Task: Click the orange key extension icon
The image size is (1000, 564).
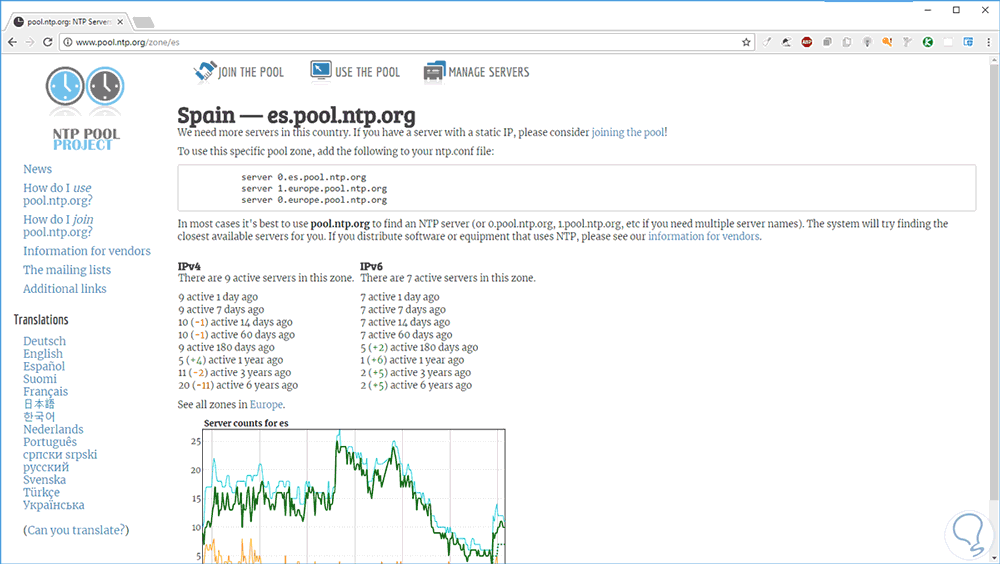Action: (887, 42)
